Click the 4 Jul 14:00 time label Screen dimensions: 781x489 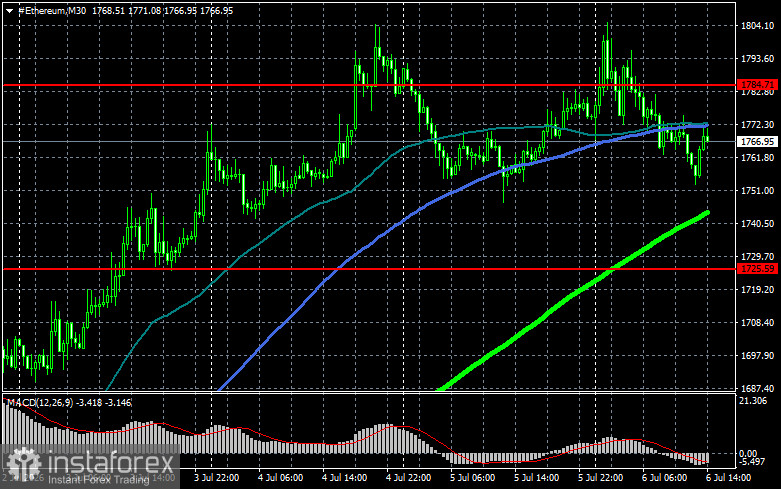point(344,478)
